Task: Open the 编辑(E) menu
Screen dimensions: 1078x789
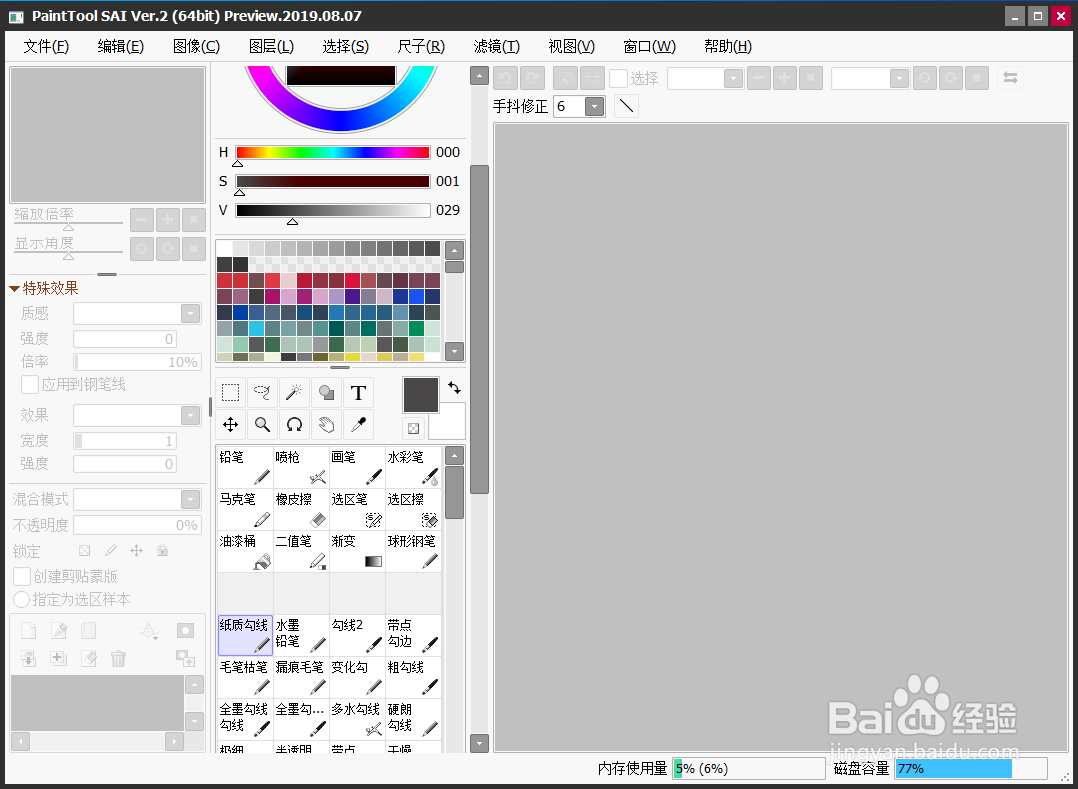Action: click(120, 46)
